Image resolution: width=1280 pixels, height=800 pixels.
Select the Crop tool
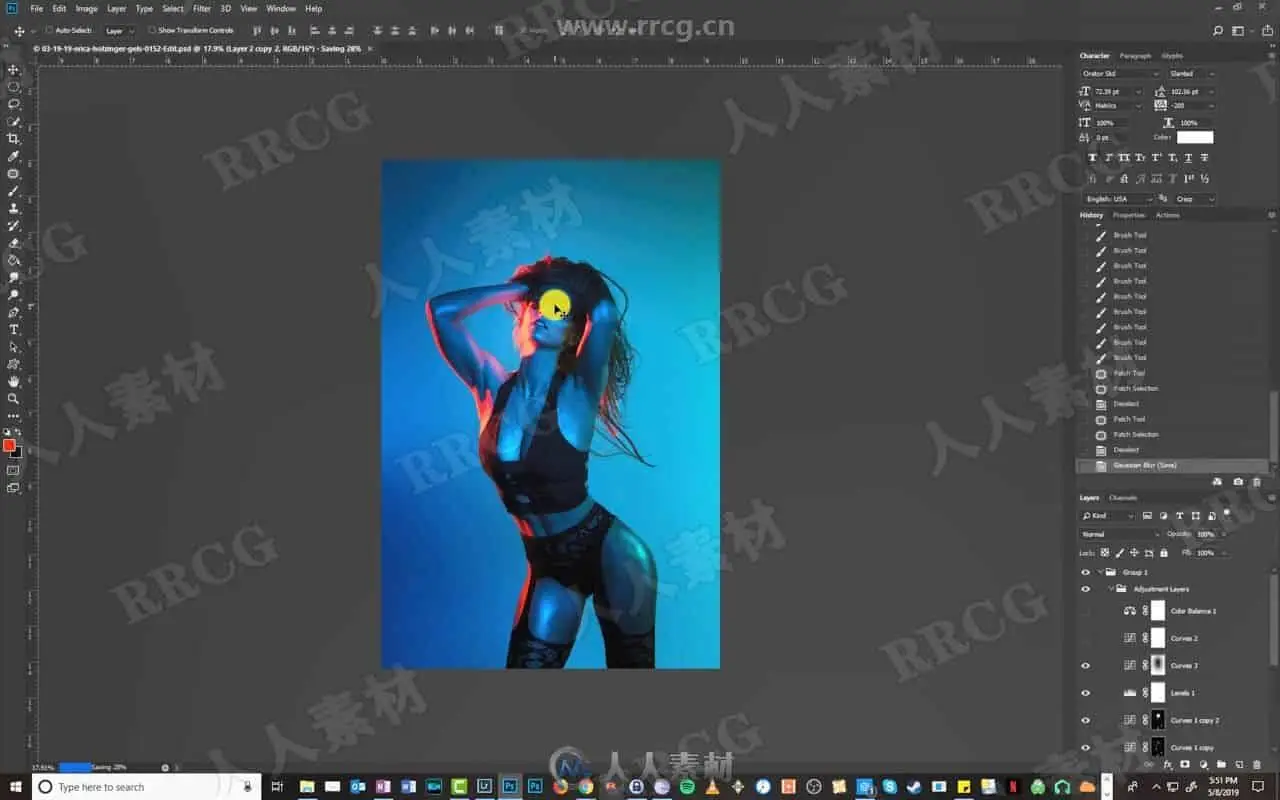pos(13,139)
